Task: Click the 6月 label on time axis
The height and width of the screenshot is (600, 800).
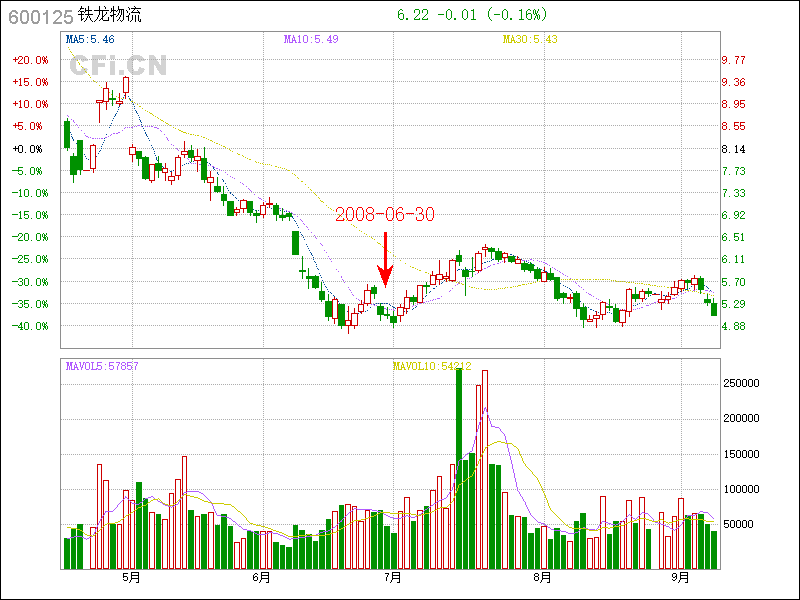Action: click(x=261, y=577)
